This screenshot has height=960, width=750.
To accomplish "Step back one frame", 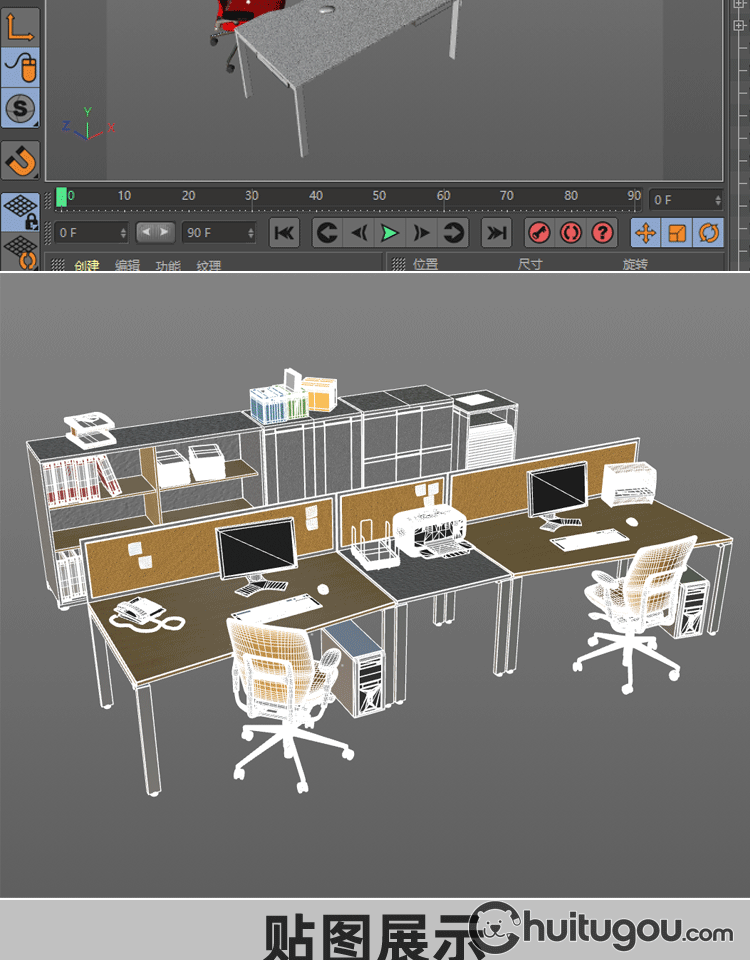I will pos(359,233).
